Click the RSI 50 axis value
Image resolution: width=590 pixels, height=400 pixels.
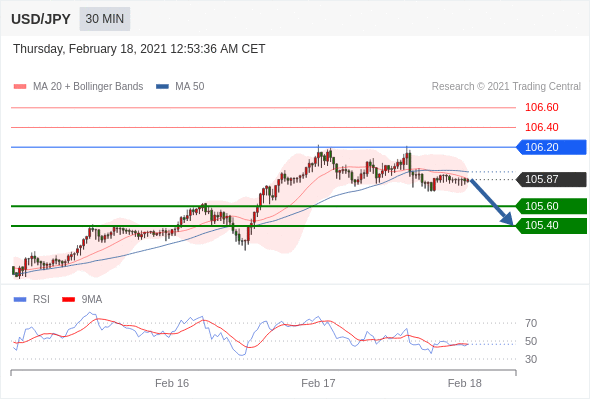(531, 341)
